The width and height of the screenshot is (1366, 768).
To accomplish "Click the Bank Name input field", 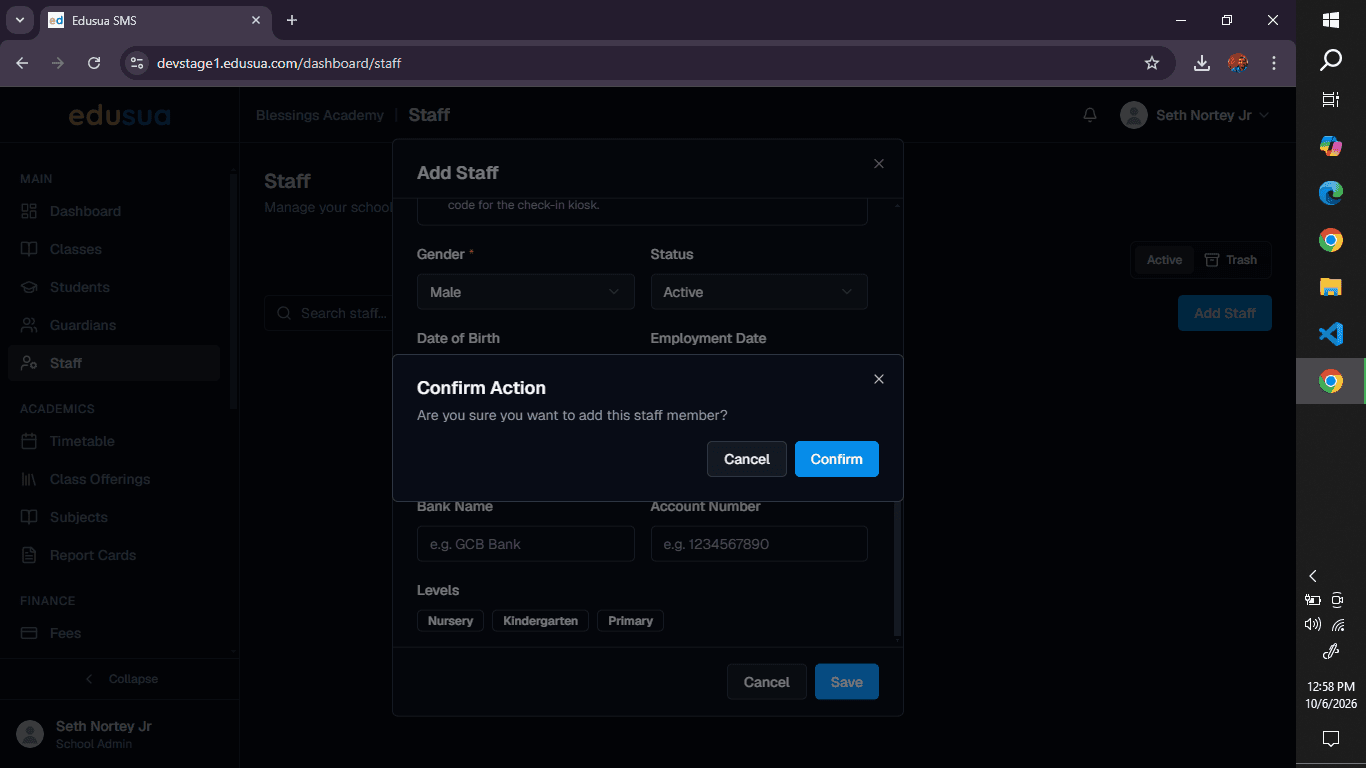I will (526, 544).
